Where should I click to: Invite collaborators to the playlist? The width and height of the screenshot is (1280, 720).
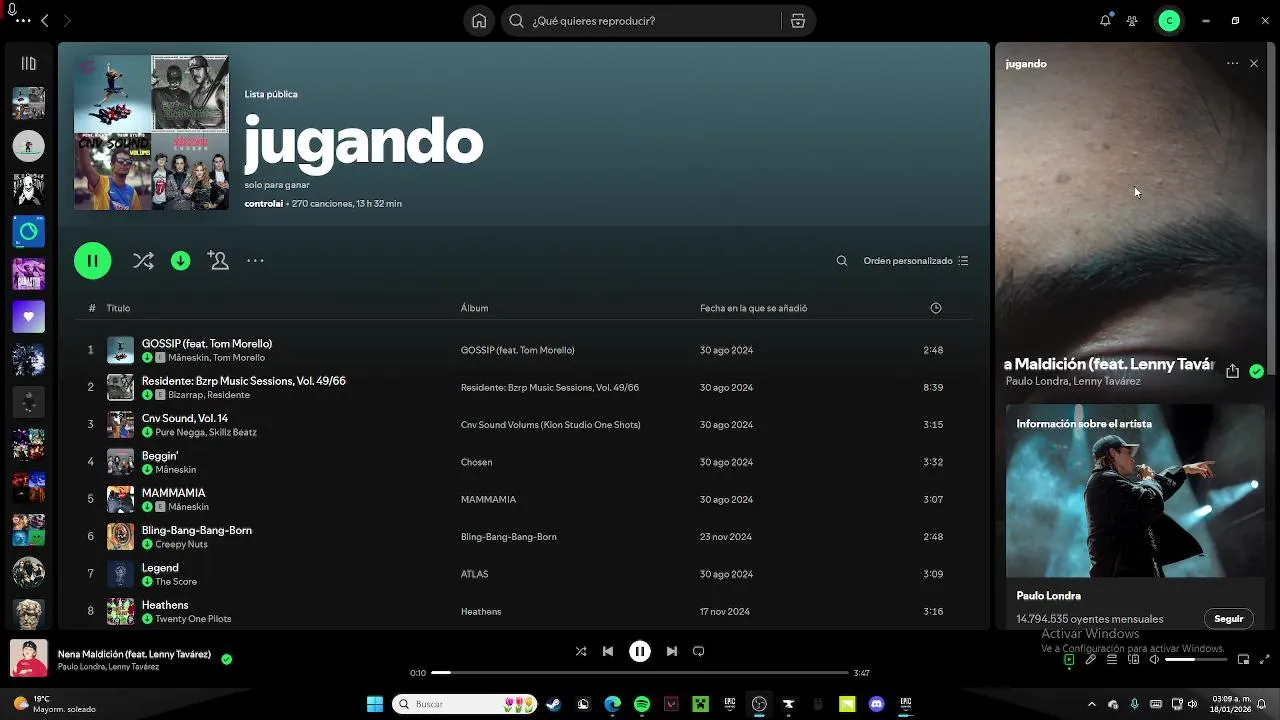[218, 261]
